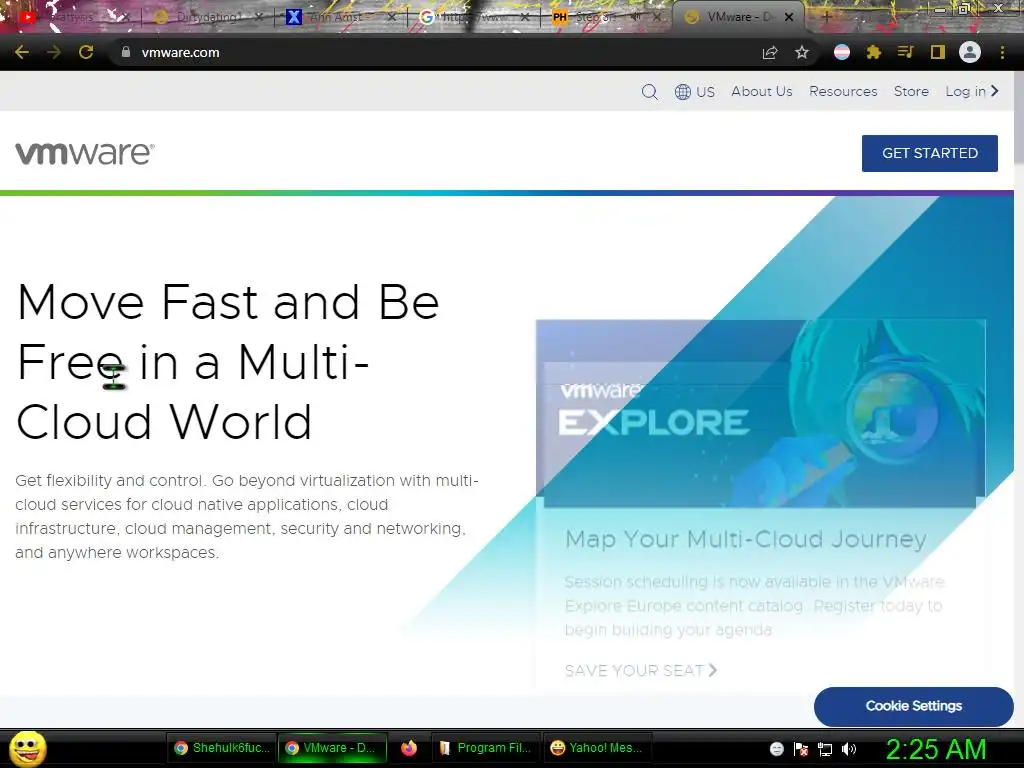The width and height of the screenshot is (1024, 768).
Task: Click the GET STARTED button
Action: point(930,153)
